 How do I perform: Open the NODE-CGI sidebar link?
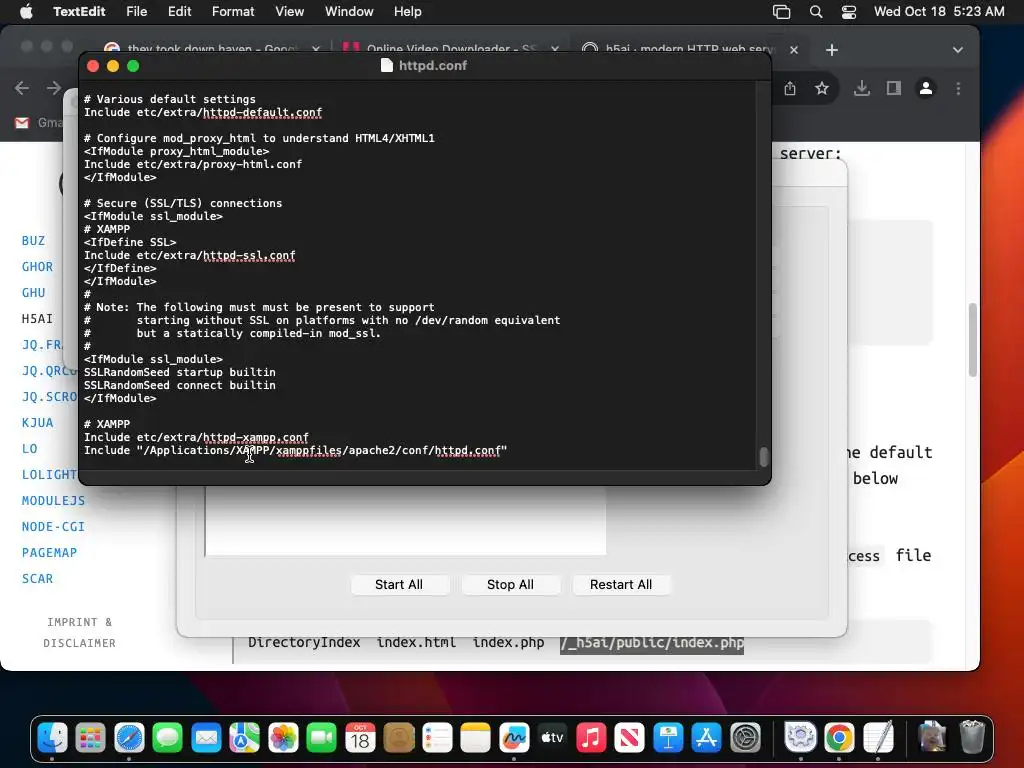pyautogui.click(x=53, y=527)
